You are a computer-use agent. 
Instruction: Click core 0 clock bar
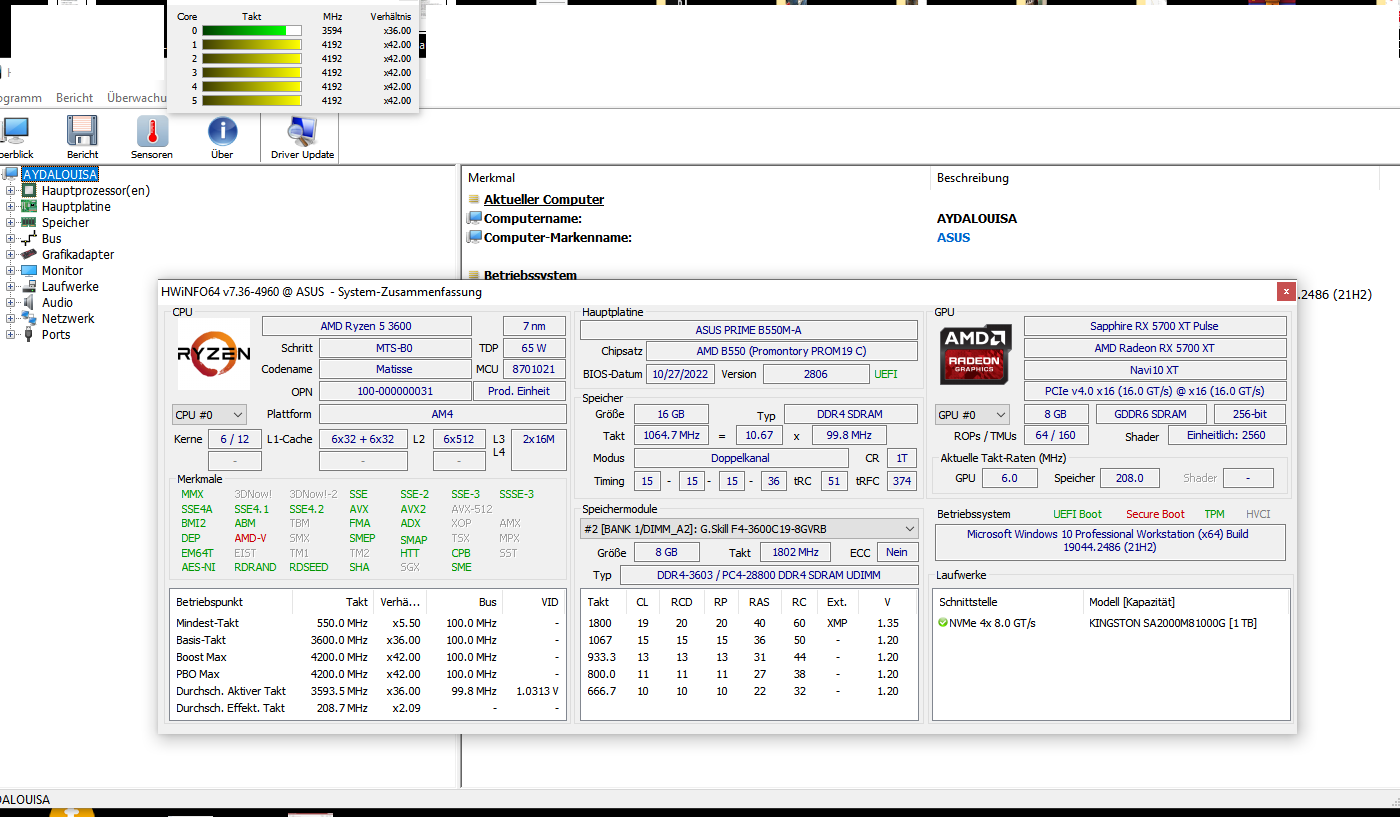click(x=251, y=31)
